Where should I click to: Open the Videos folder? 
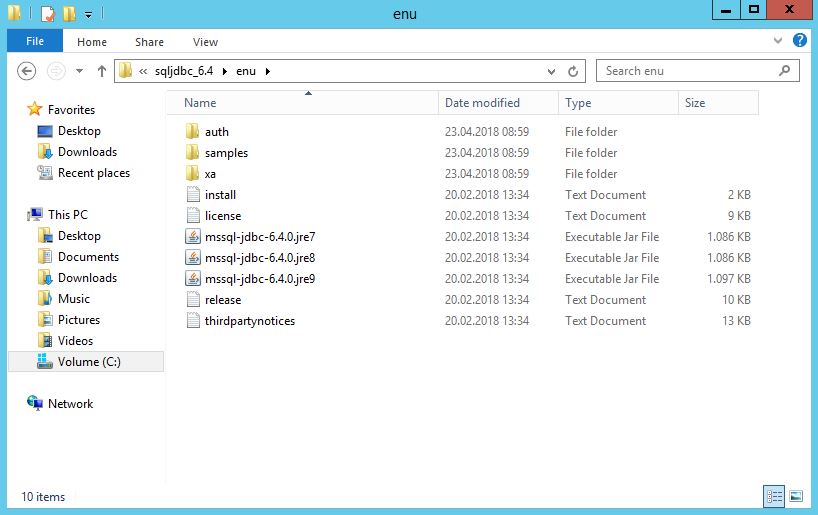coord(75,341)
